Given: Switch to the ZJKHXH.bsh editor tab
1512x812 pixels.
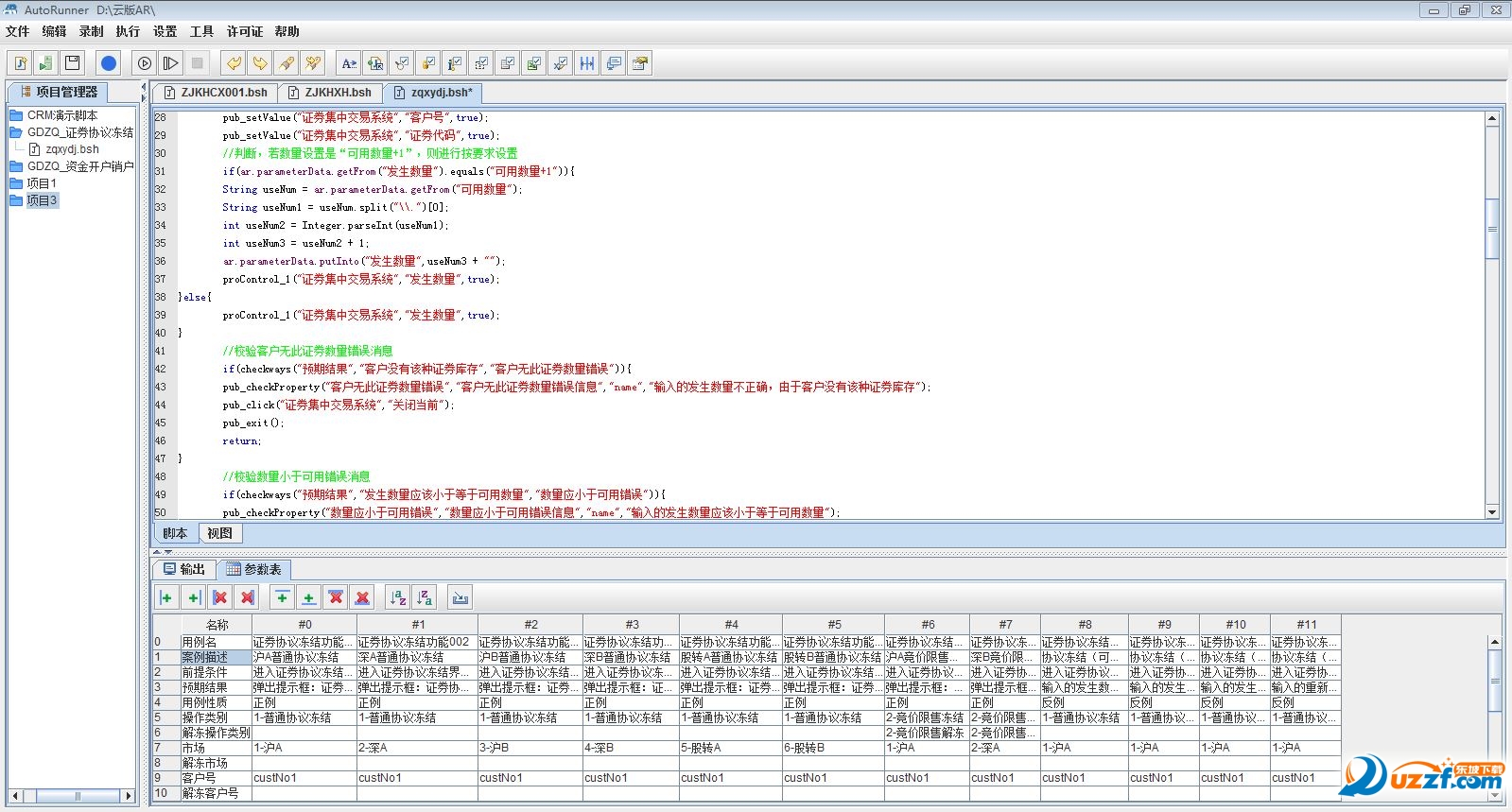Looking at the screenshot, I should (x=330, y=93).
